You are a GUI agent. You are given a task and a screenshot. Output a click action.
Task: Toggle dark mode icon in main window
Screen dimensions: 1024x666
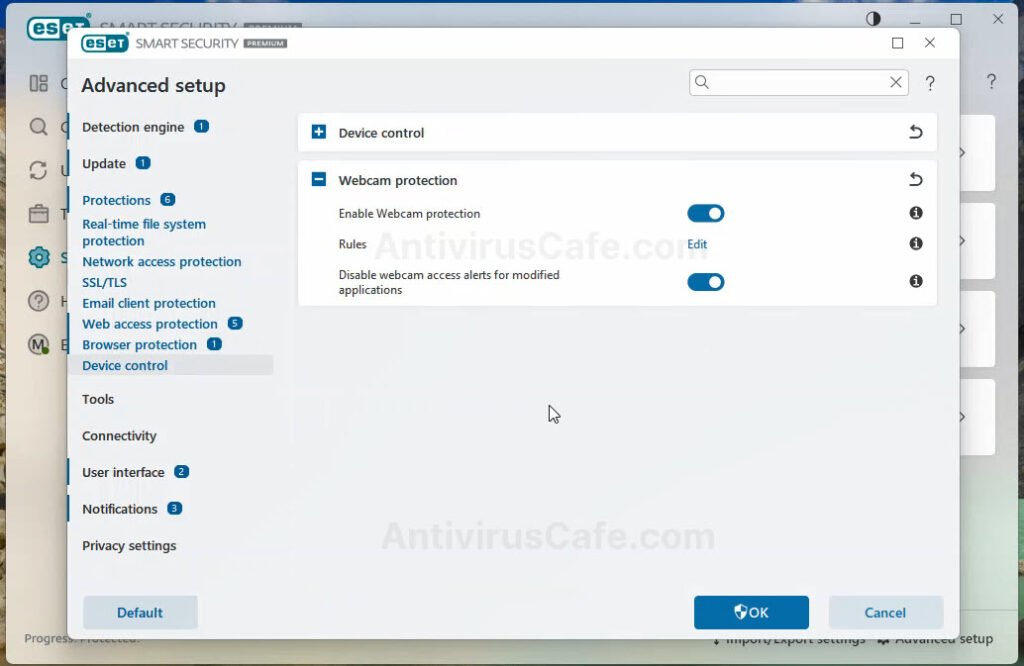pos(873,19)
